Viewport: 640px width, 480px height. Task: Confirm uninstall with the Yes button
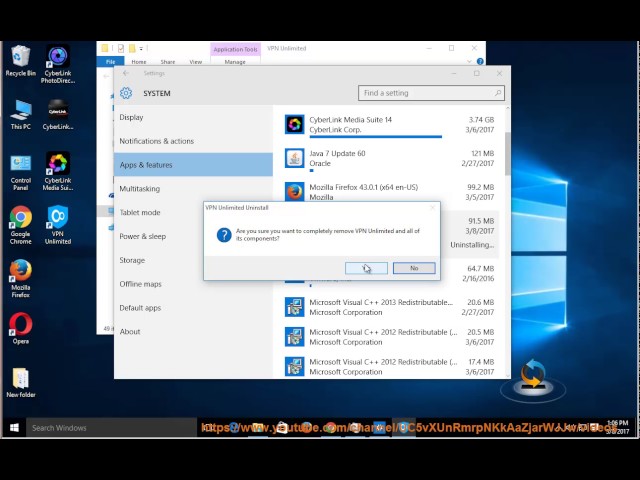coord(366,268)
